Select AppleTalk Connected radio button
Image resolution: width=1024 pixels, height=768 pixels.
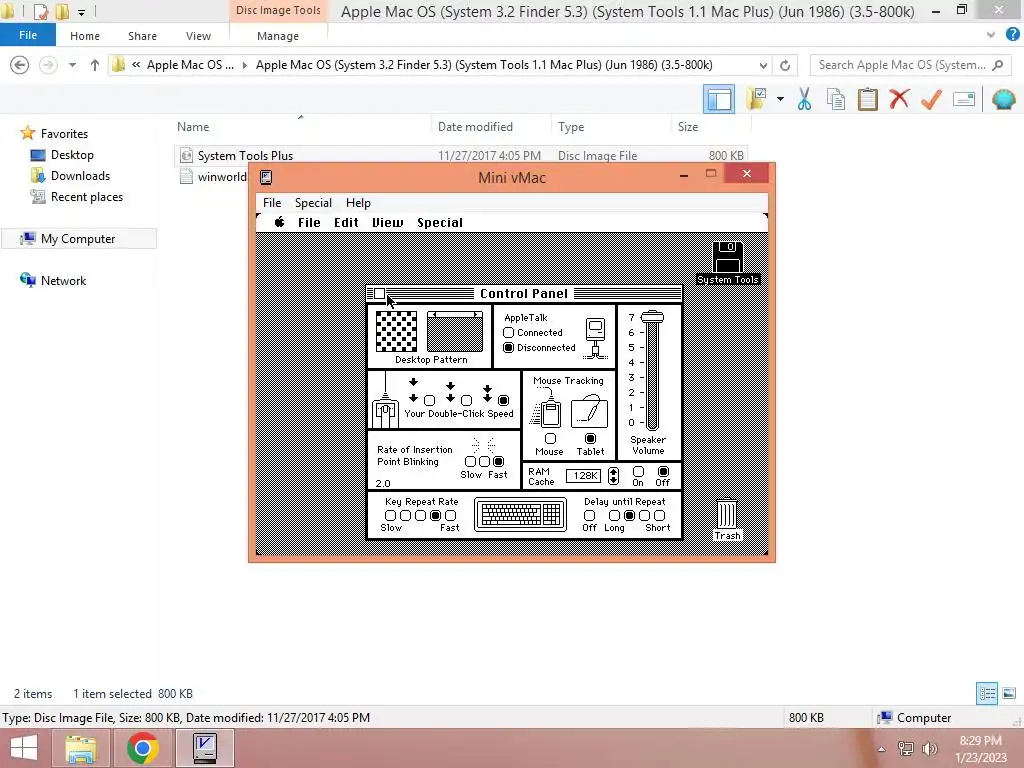[509, 332]
